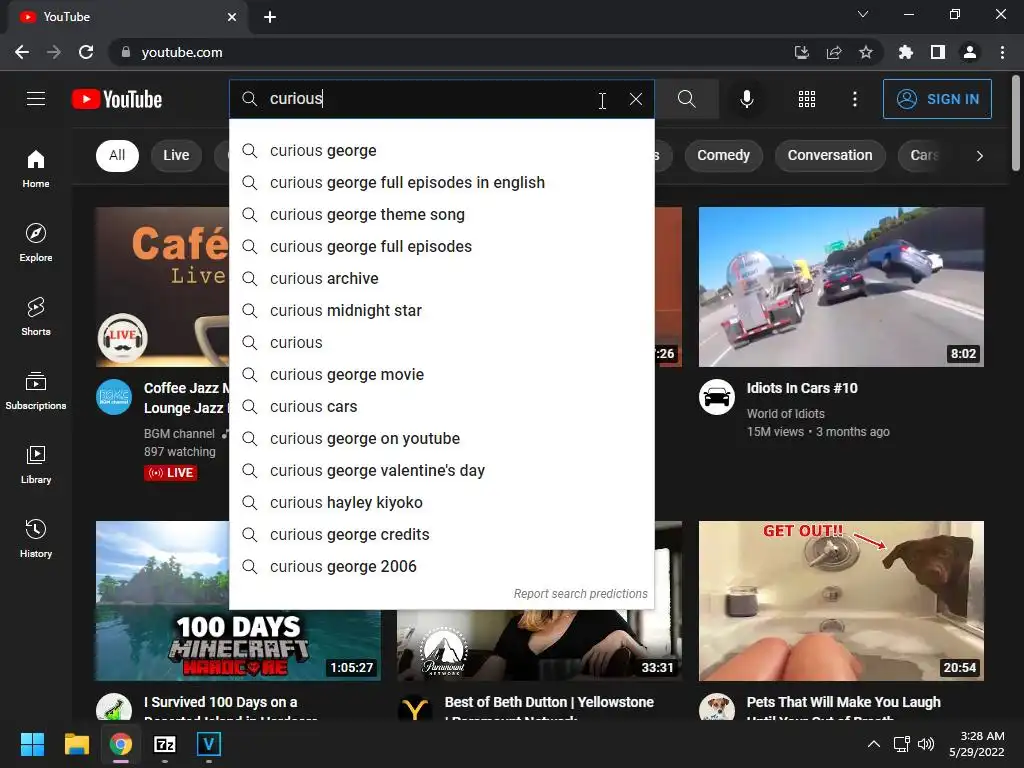
Task: Open 7-Zip from the taskbar
Action: pos(165,744)
